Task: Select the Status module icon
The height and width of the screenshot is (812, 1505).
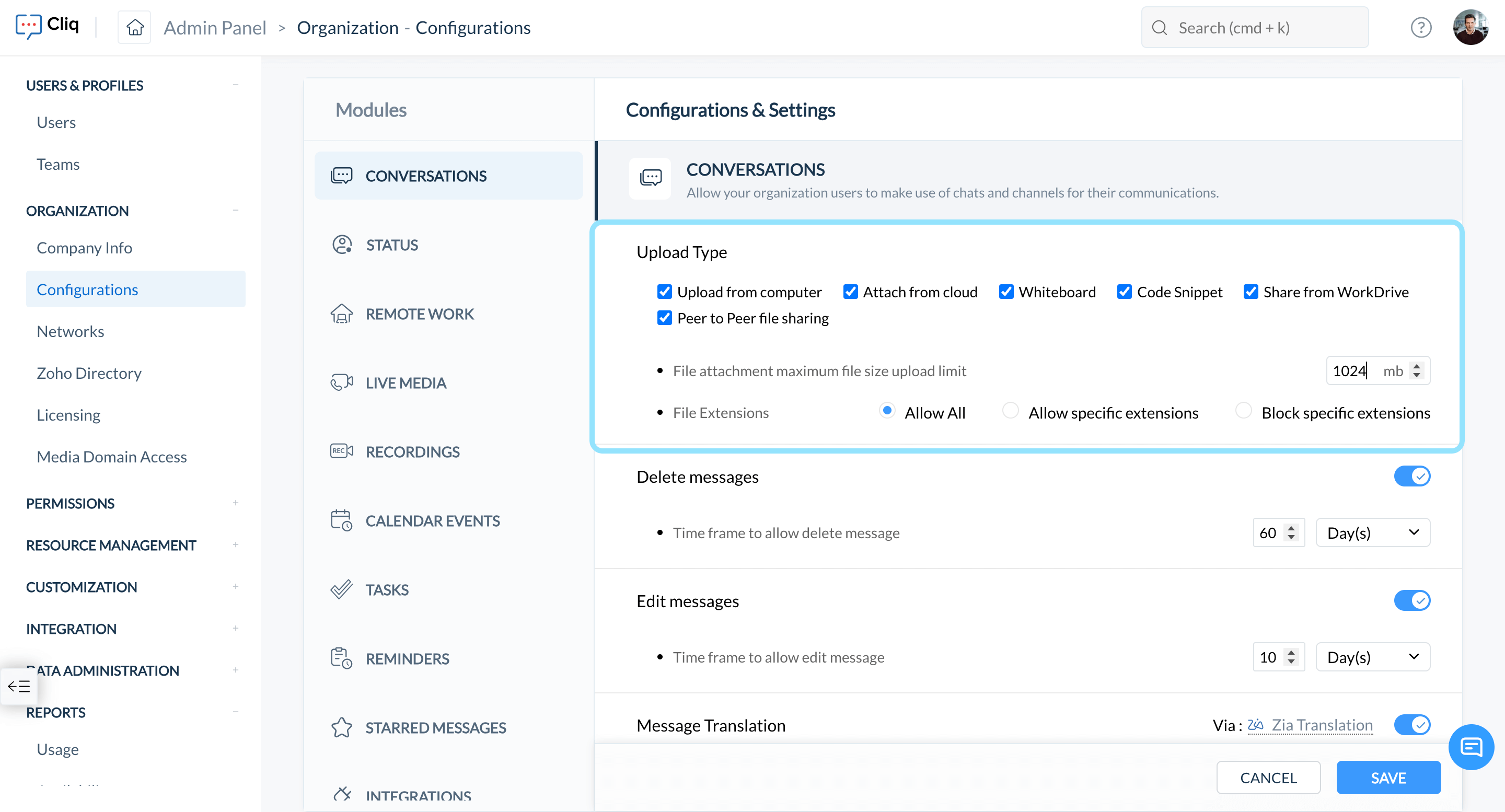Action: click(342, 245)
